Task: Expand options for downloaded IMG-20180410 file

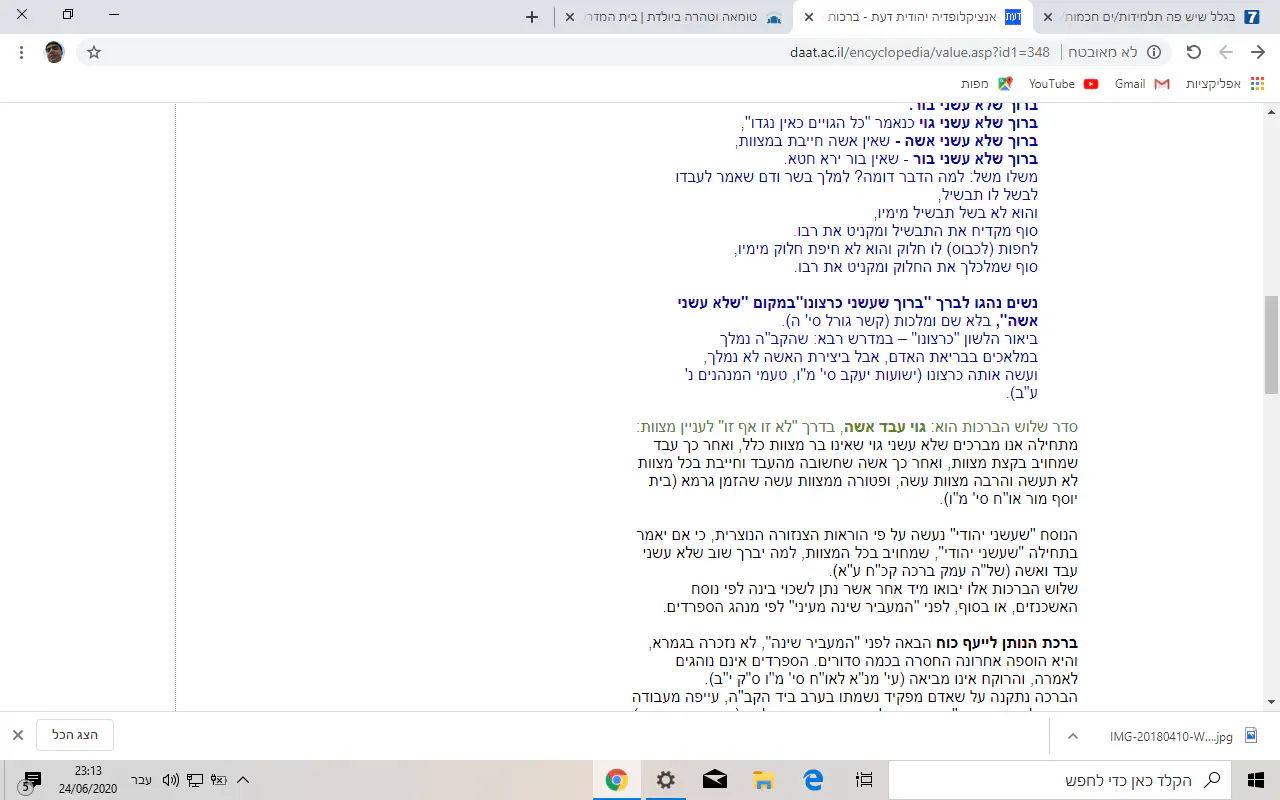Action: click(x=1073, y=736)
